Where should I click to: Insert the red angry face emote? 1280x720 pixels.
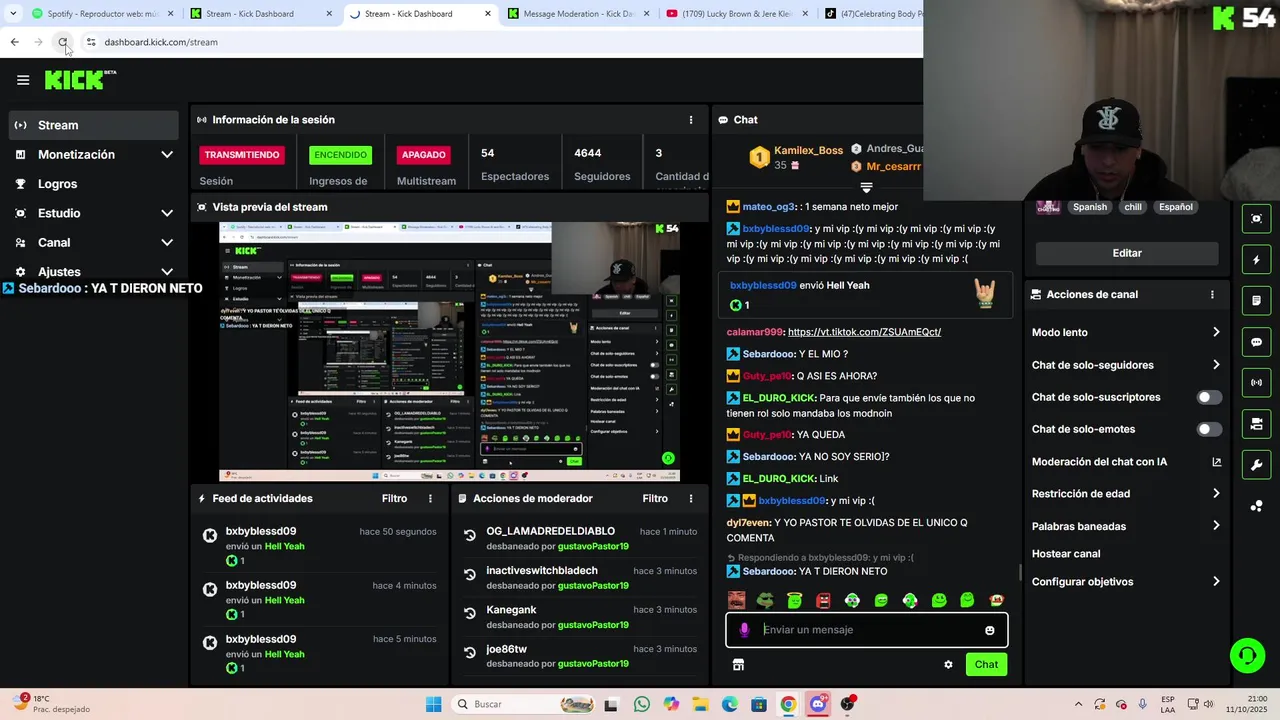823,600
